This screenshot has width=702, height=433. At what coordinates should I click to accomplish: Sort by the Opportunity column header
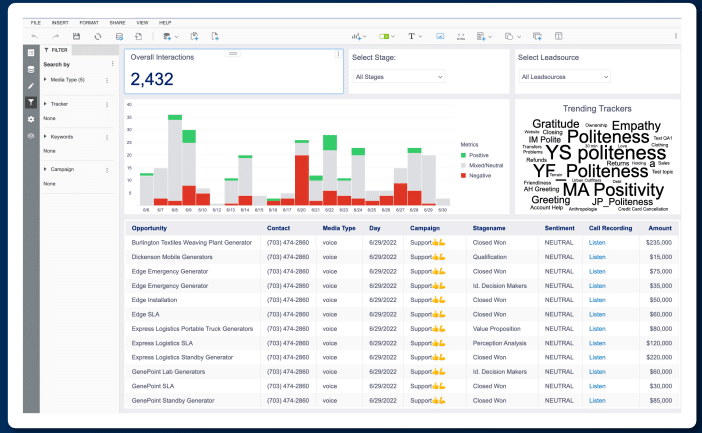tap(149, 228)
